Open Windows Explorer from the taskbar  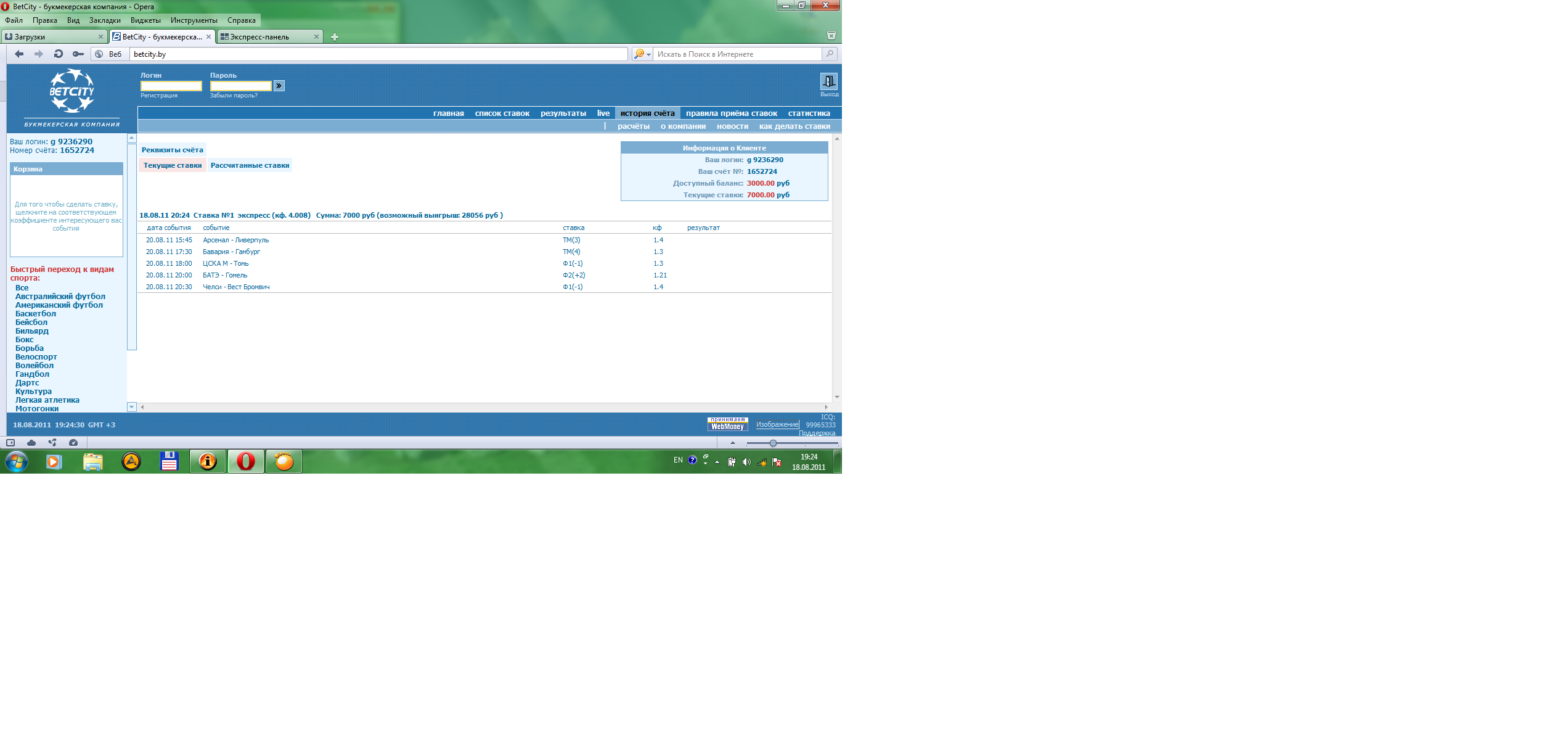click(93, 461)
